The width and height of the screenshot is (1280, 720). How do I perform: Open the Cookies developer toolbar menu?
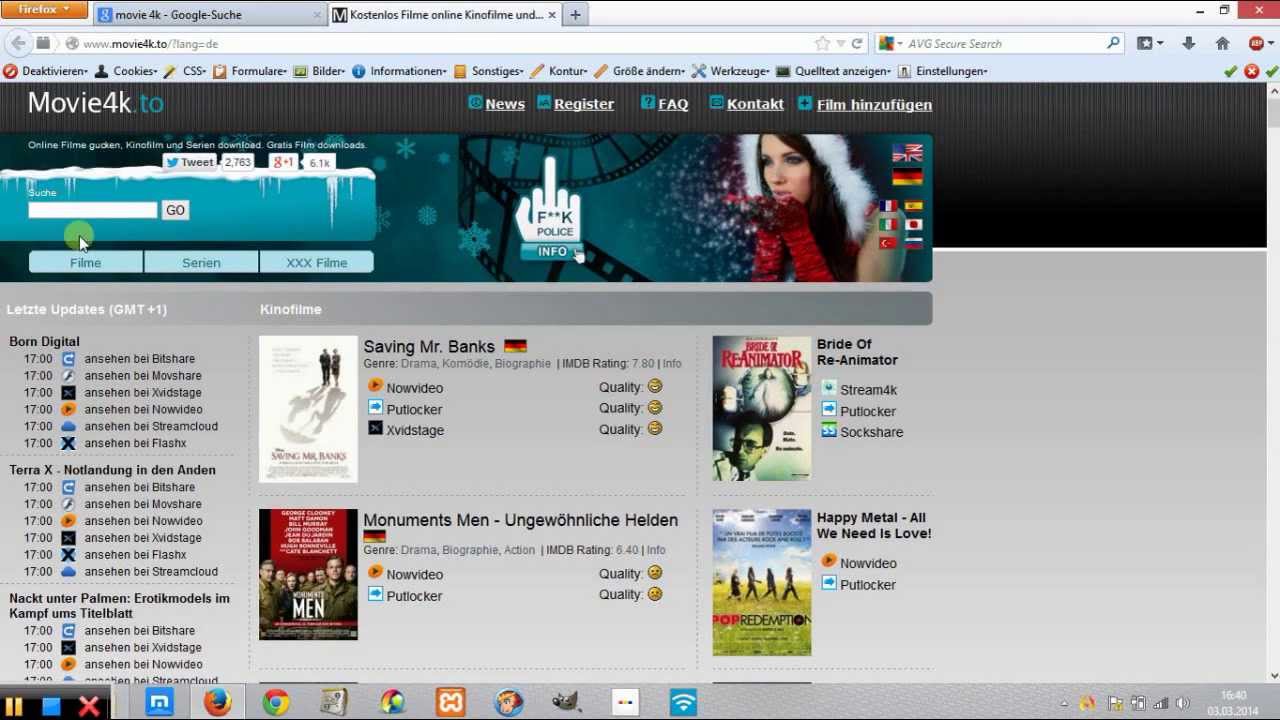click(x=127, y=71)
